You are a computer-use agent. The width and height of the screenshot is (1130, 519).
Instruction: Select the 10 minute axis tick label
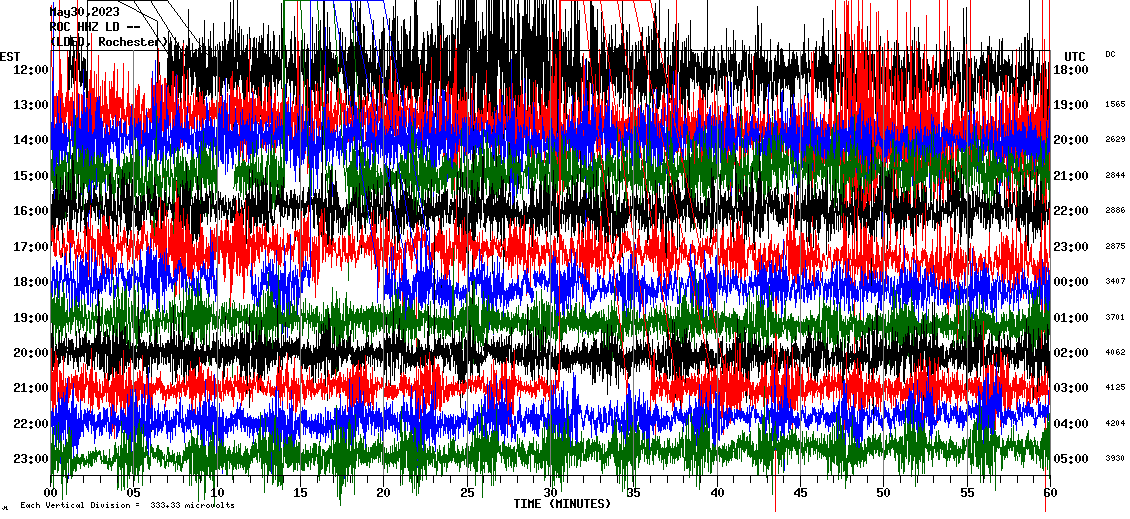click(x=218, y=493)
